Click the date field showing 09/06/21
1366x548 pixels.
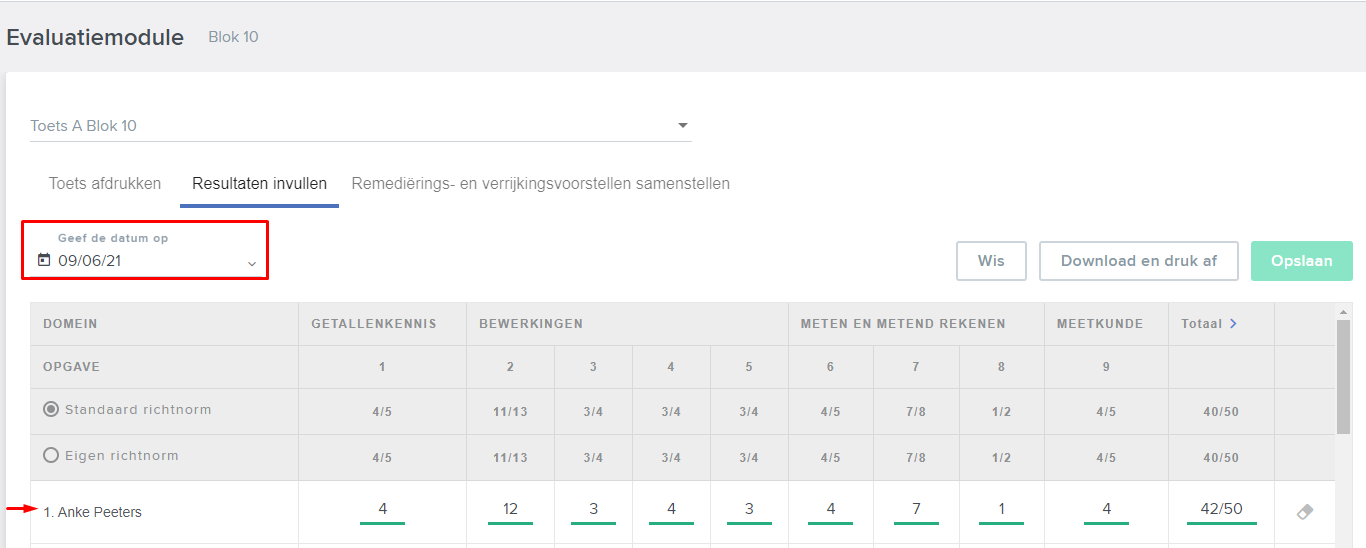[146, 261]
